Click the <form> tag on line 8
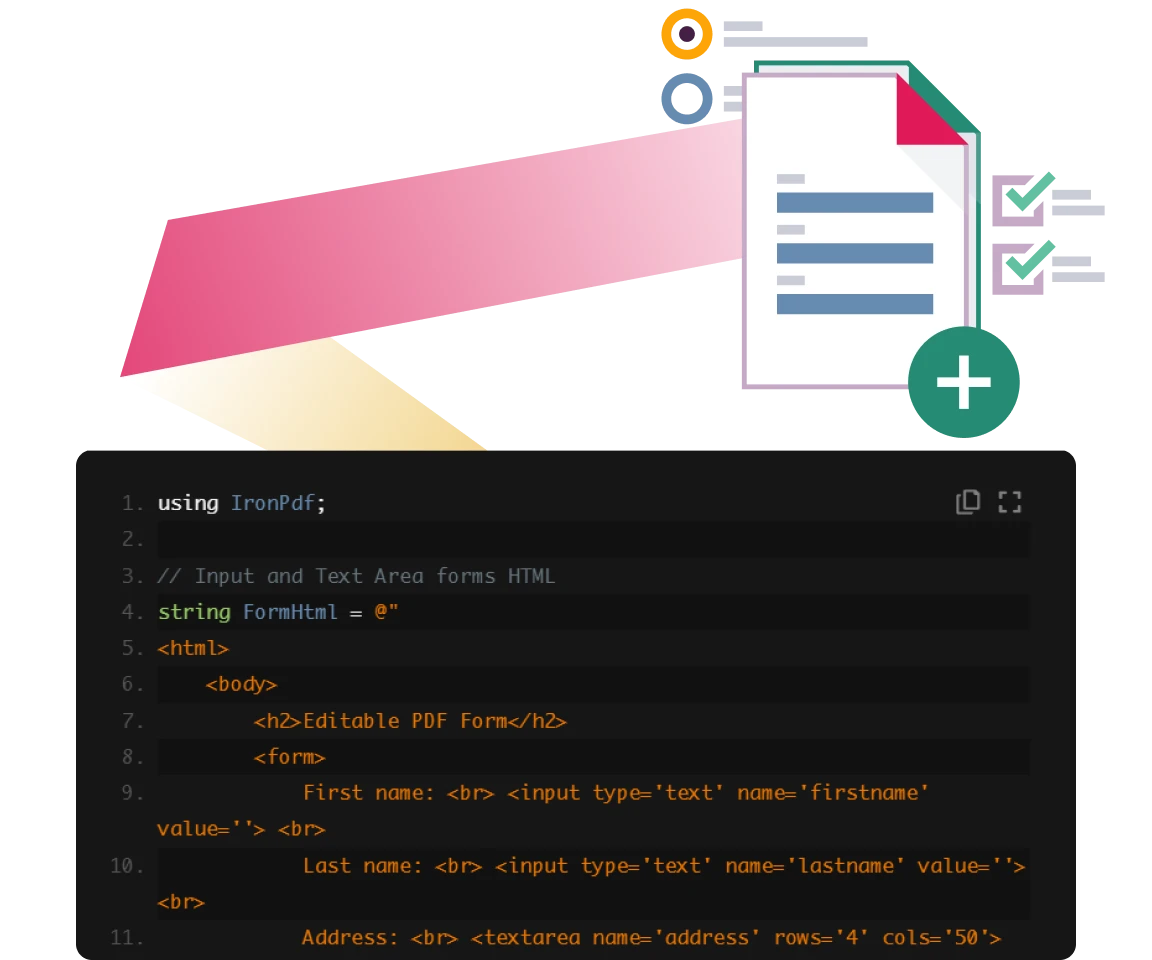 [289, 757]
